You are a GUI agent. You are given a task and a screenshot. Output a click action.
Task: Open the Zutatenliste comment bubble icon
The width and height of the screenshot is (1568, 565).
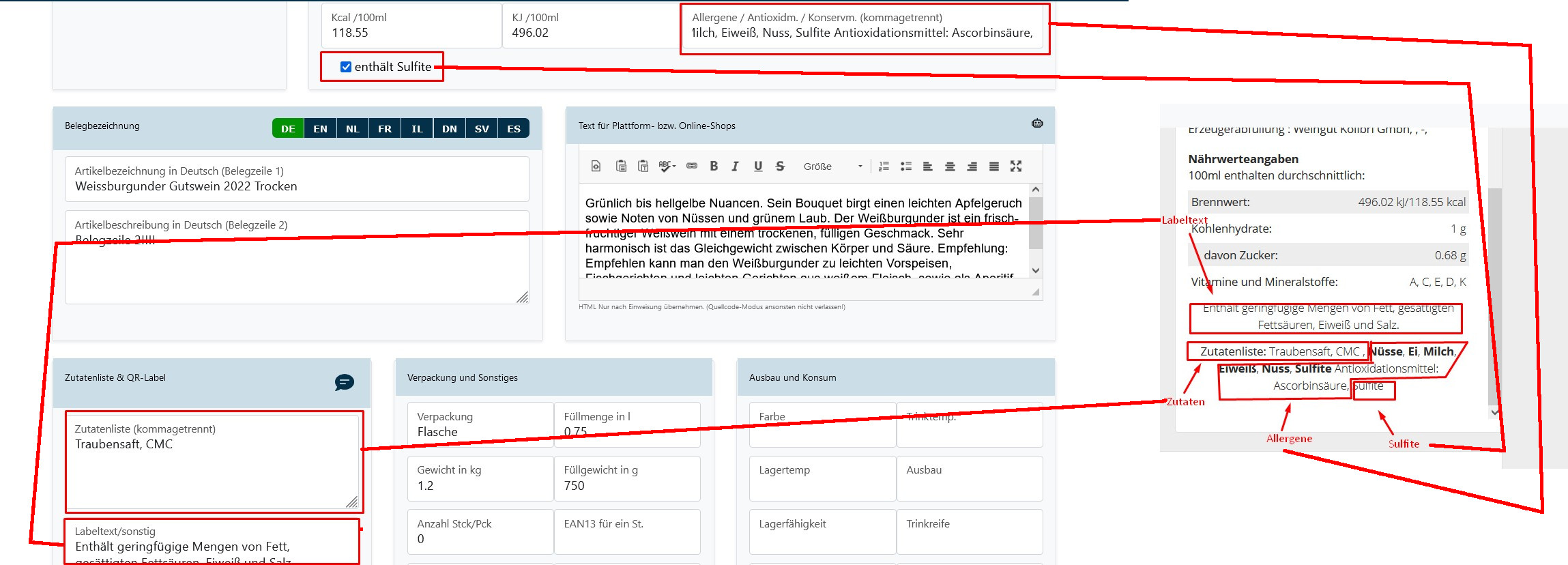coord(344,382)
